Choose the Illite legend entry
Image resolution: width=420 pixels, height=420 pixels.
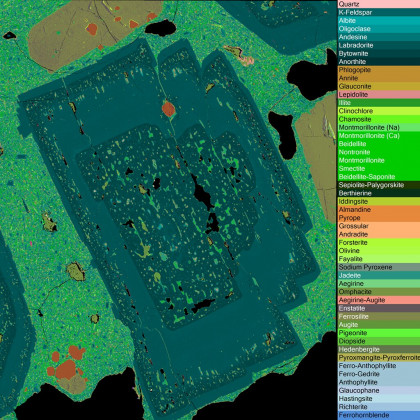pos(379,103)
